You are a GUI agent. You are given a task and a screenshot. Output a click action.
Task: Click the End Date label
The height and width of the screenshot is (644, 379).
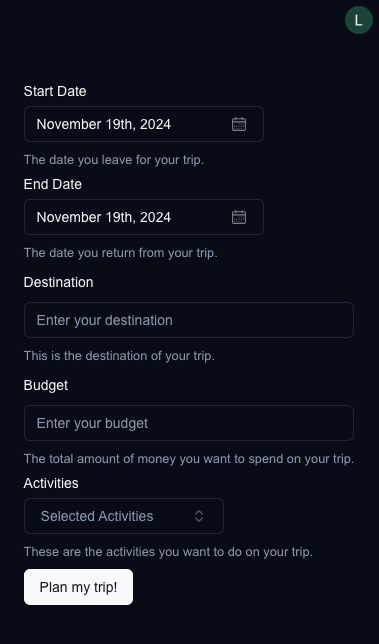coord(53,184)
